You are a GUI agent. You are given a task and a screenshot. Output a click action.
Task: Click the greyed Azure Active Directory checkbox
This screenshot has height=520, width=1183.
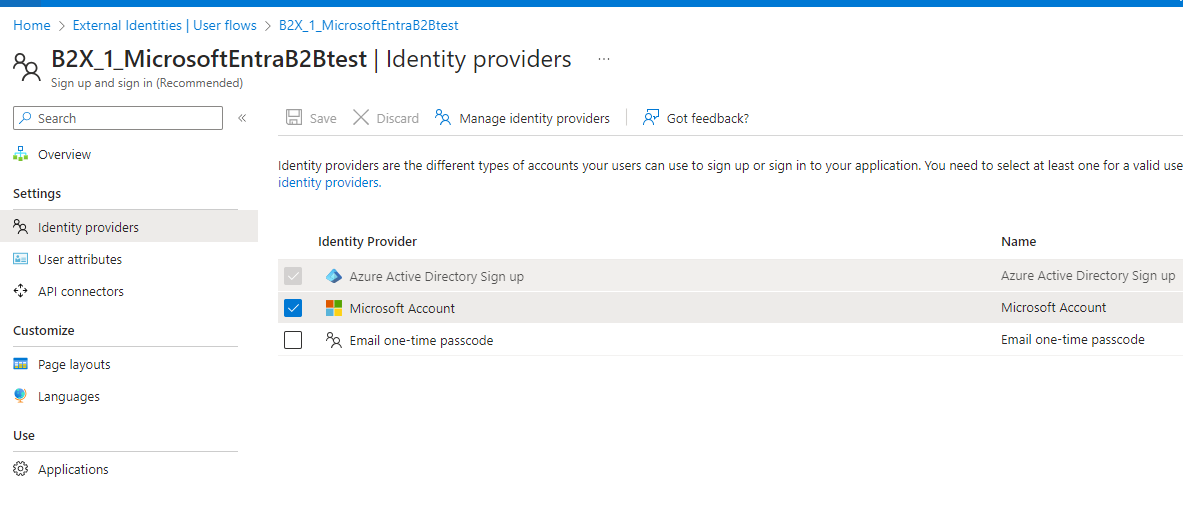pyautogui.click(x=293, y=276)
